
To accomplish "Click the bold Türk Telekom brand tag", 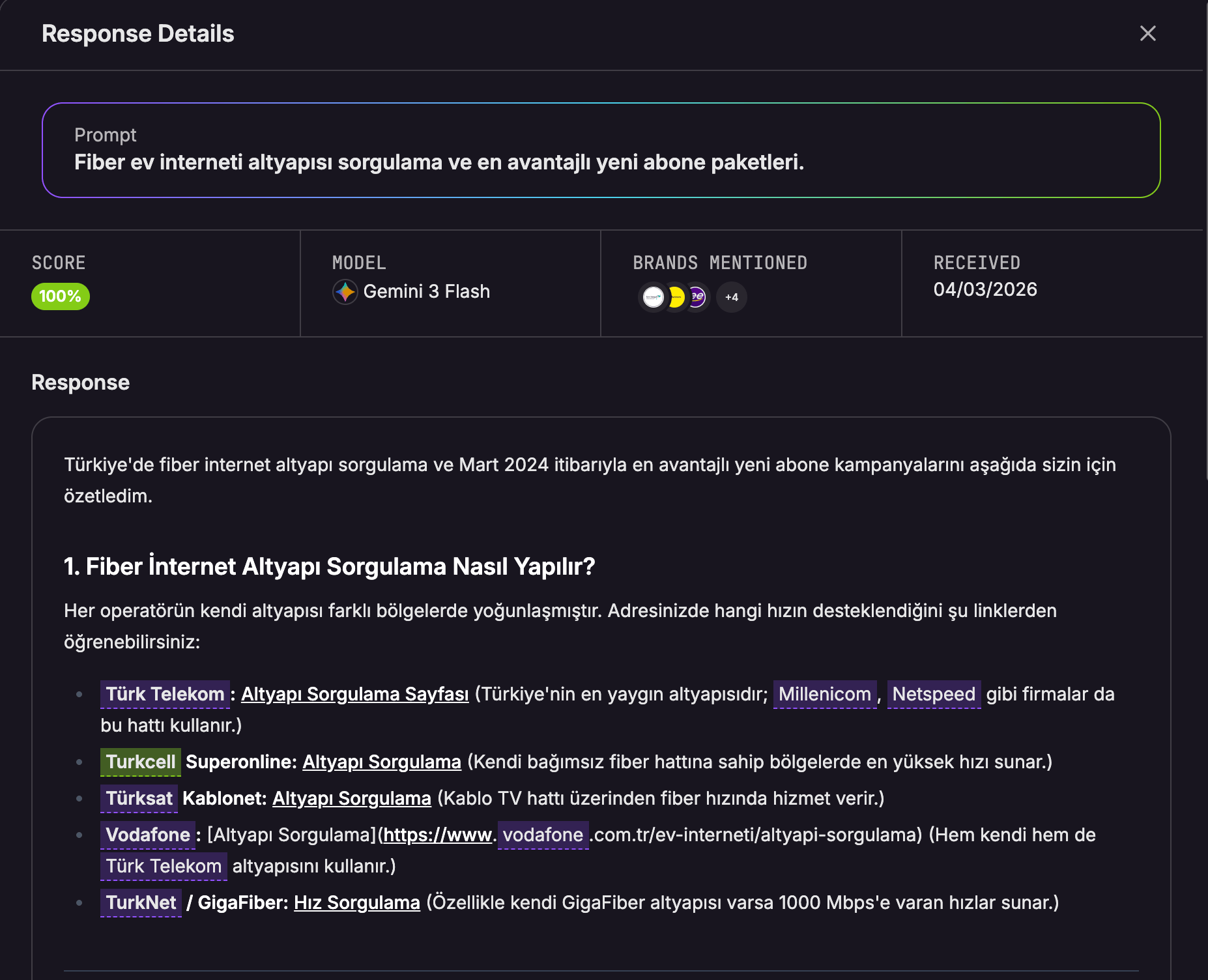I will pyautogui.click(x=165, y=694).
